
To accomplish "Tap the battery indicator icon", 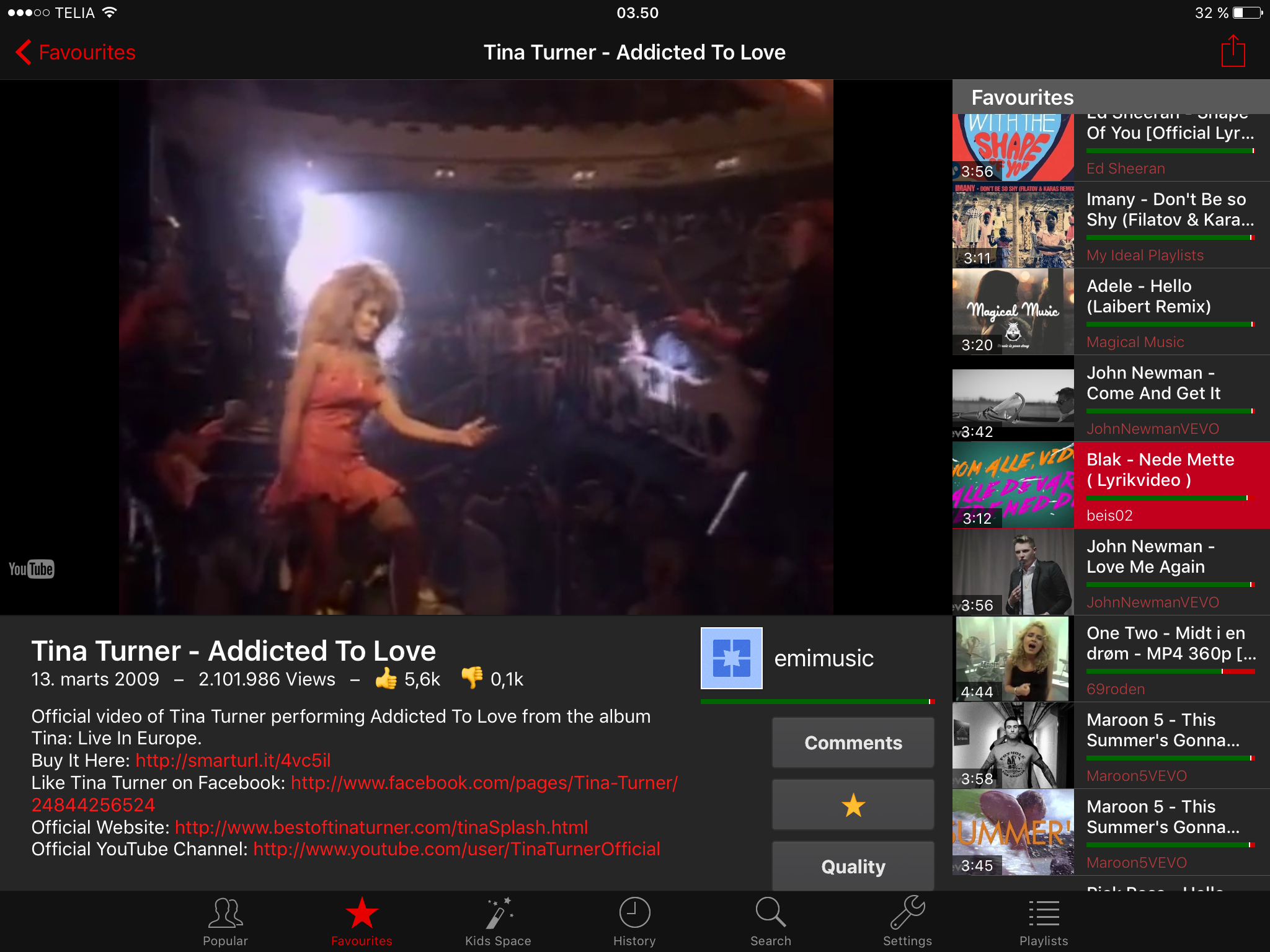I will point(1248,12).
